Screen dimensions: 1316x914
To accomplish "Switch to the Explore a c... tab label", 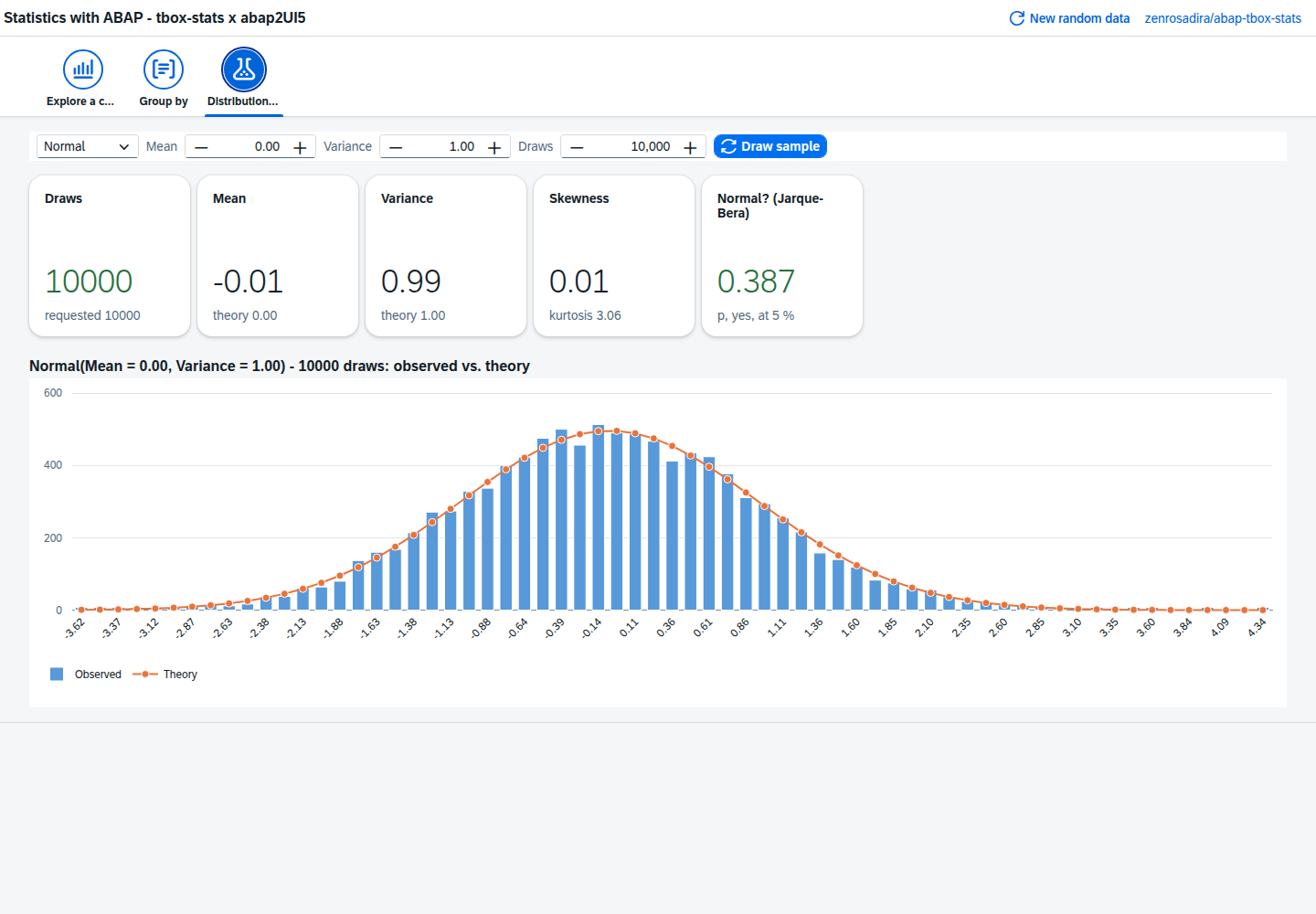I will coord(80,101).
